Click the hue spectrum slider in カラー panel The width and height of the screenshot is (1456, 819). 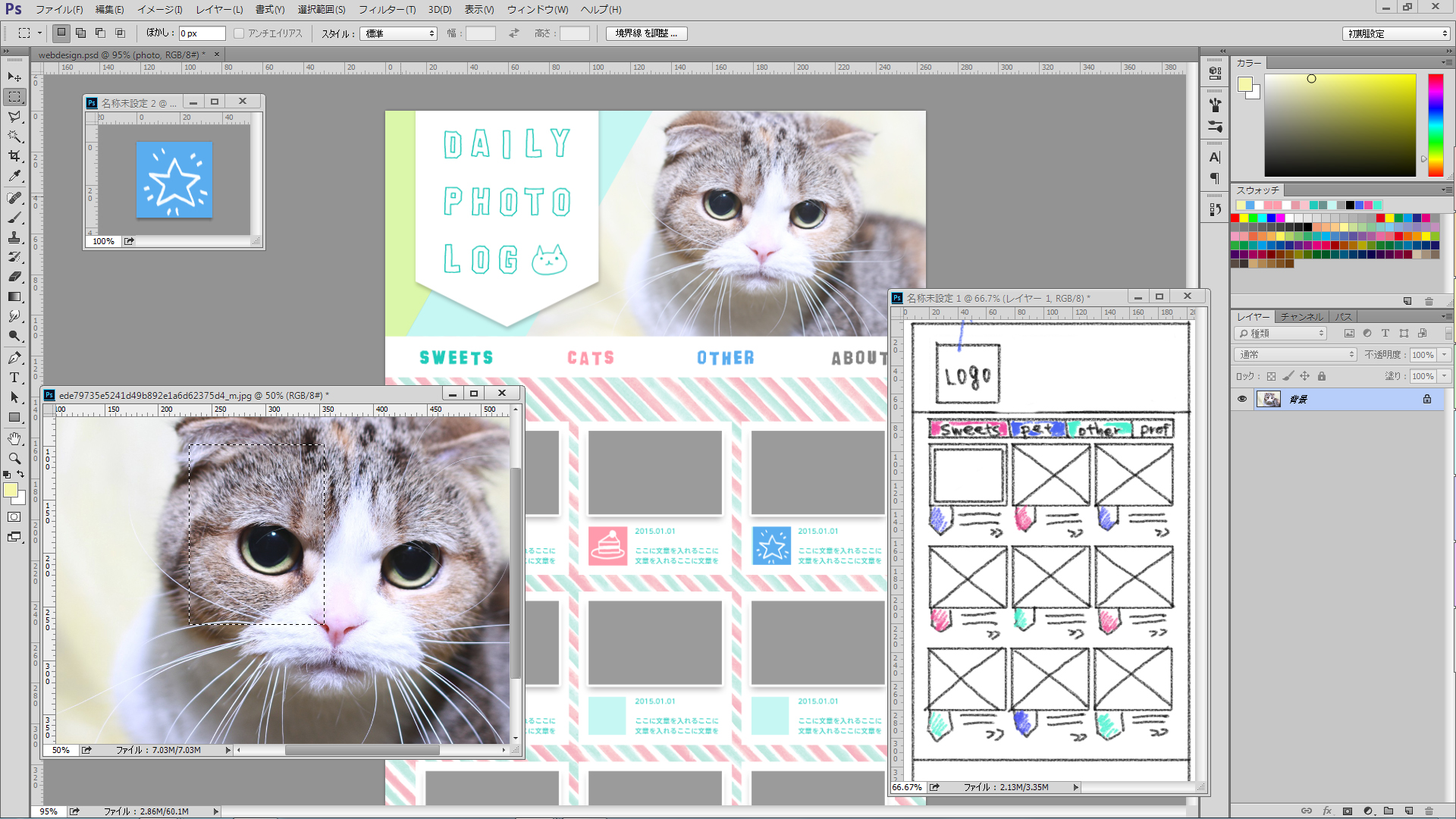click(1436, 125)
